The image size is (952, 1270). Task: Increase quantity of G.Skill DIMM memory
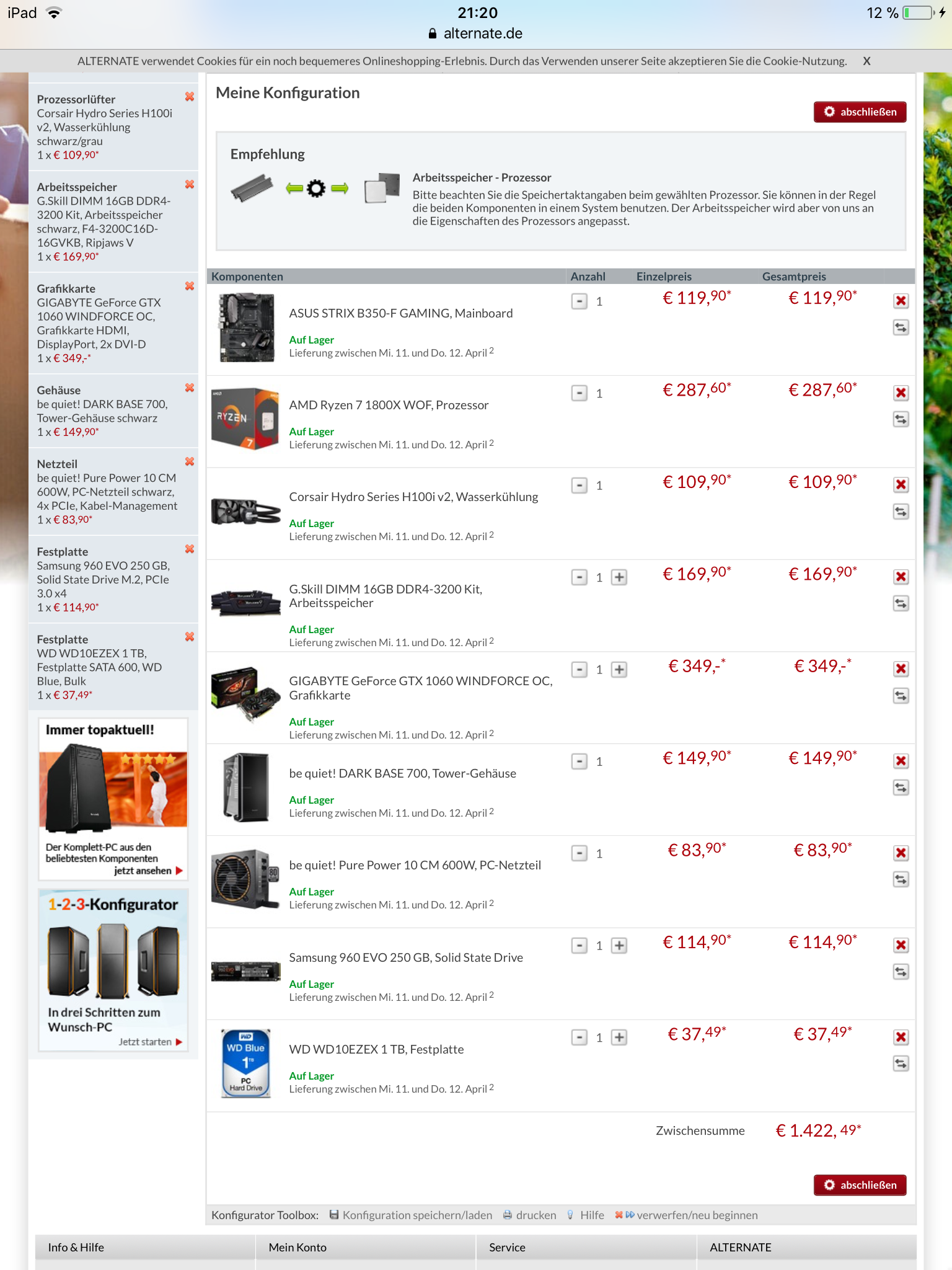pyautogui.click(x=619, y=577)
